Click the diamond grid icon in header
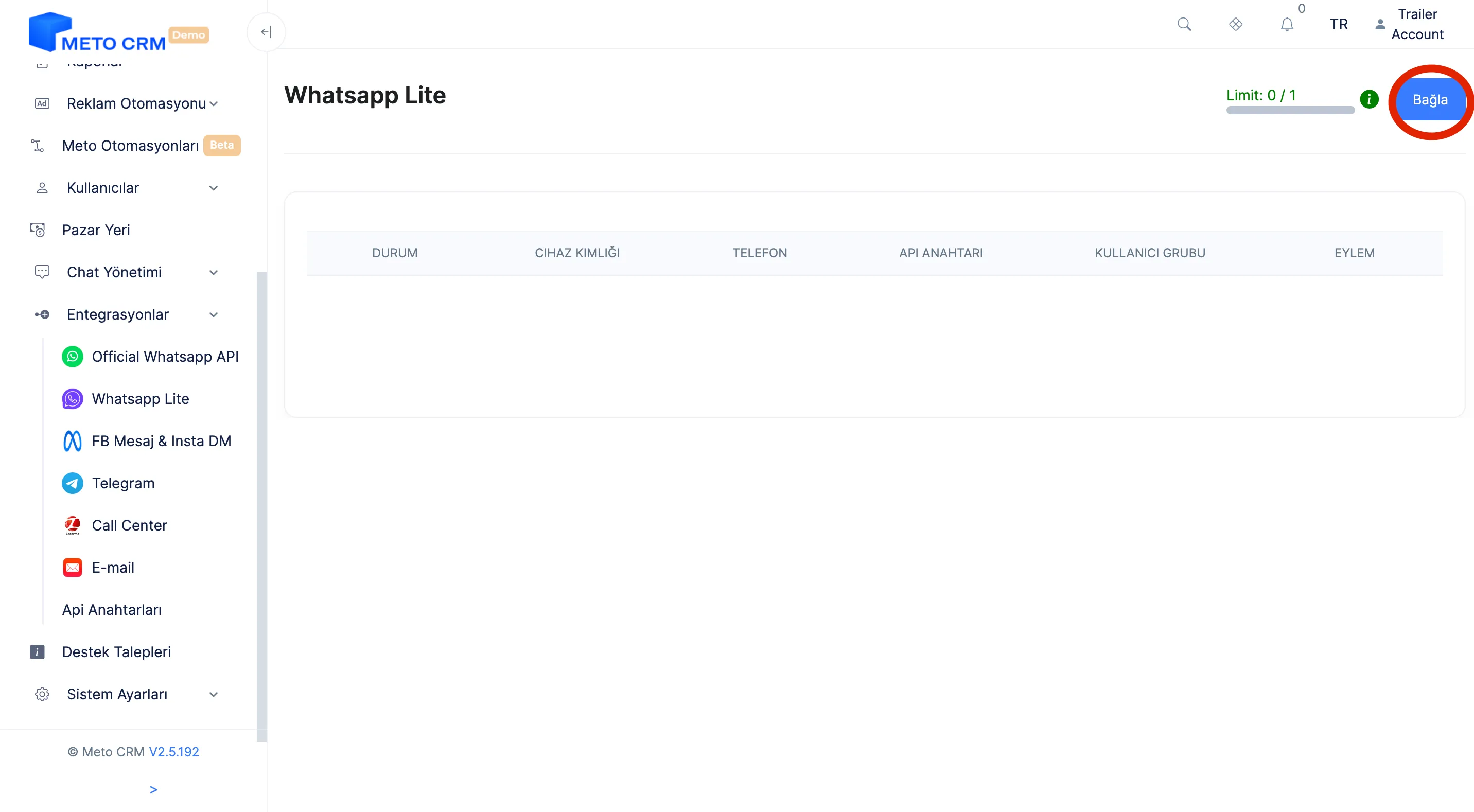 [1235, 24]
